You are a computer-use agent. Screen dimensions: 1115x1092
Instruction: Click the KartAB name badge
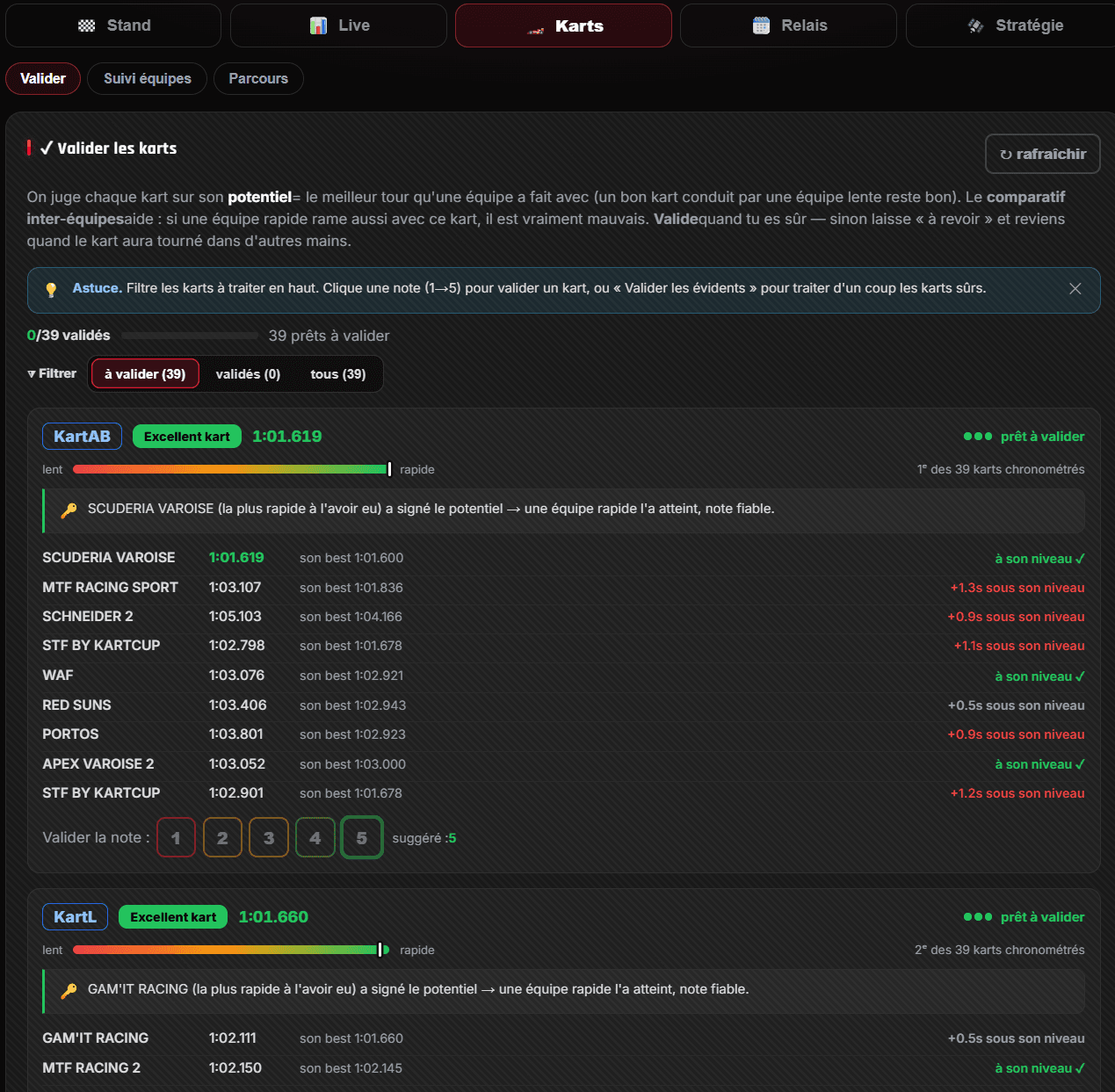pyautogui.click(x=82, y=437)
